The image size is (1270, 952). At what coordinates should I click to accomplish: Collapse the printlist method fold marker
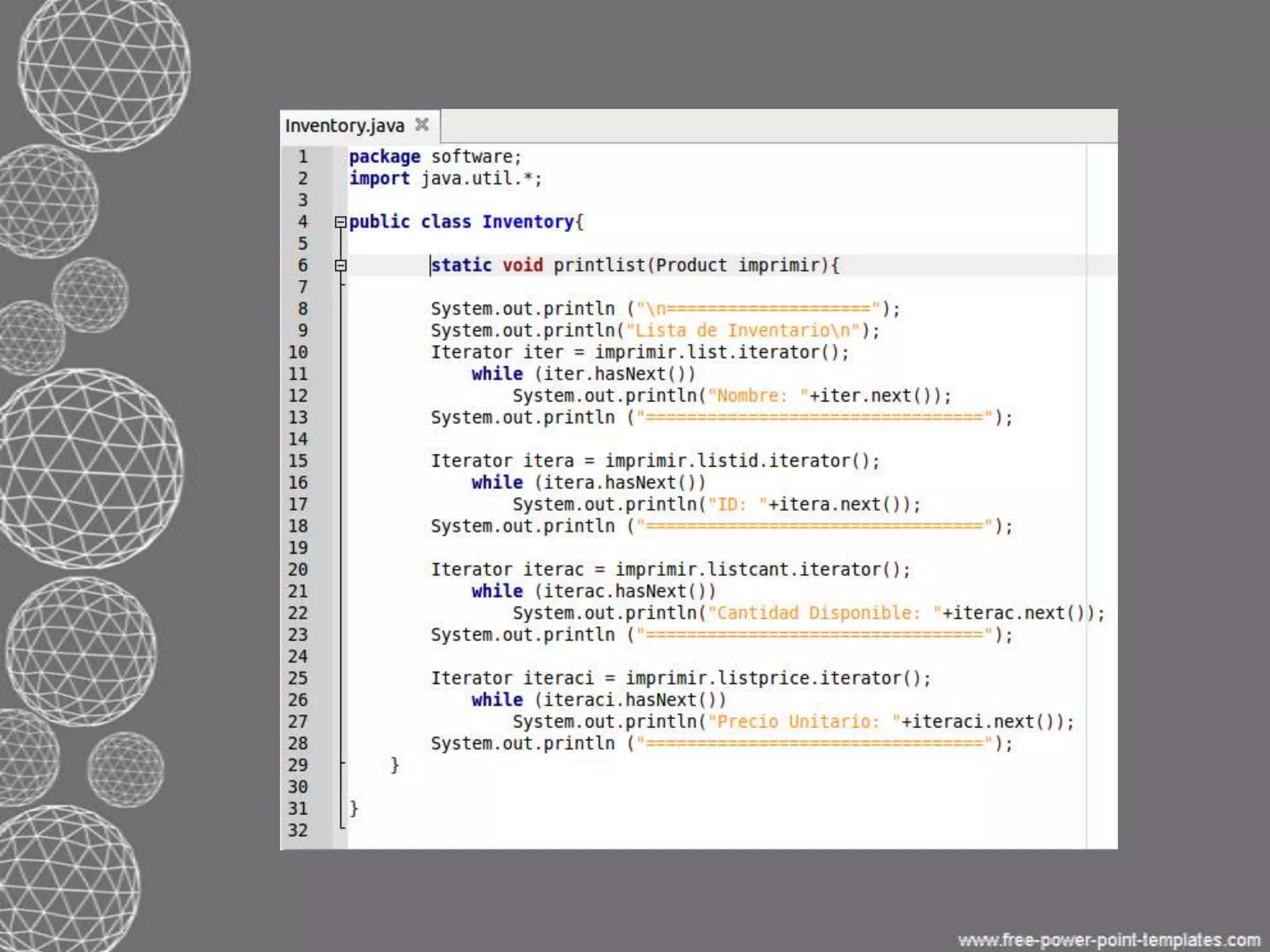point(340,265)
